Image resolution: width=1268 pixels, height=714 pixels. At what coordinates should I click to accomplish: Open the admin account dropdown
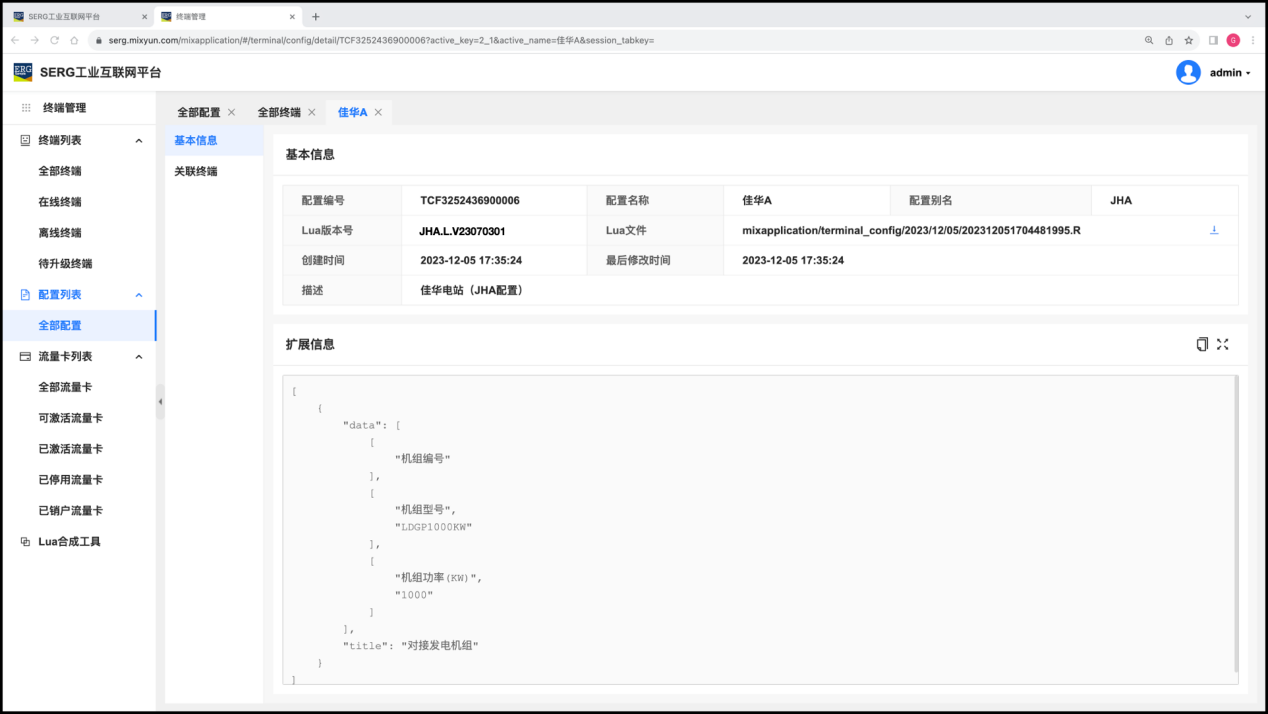pos(1230,73)
